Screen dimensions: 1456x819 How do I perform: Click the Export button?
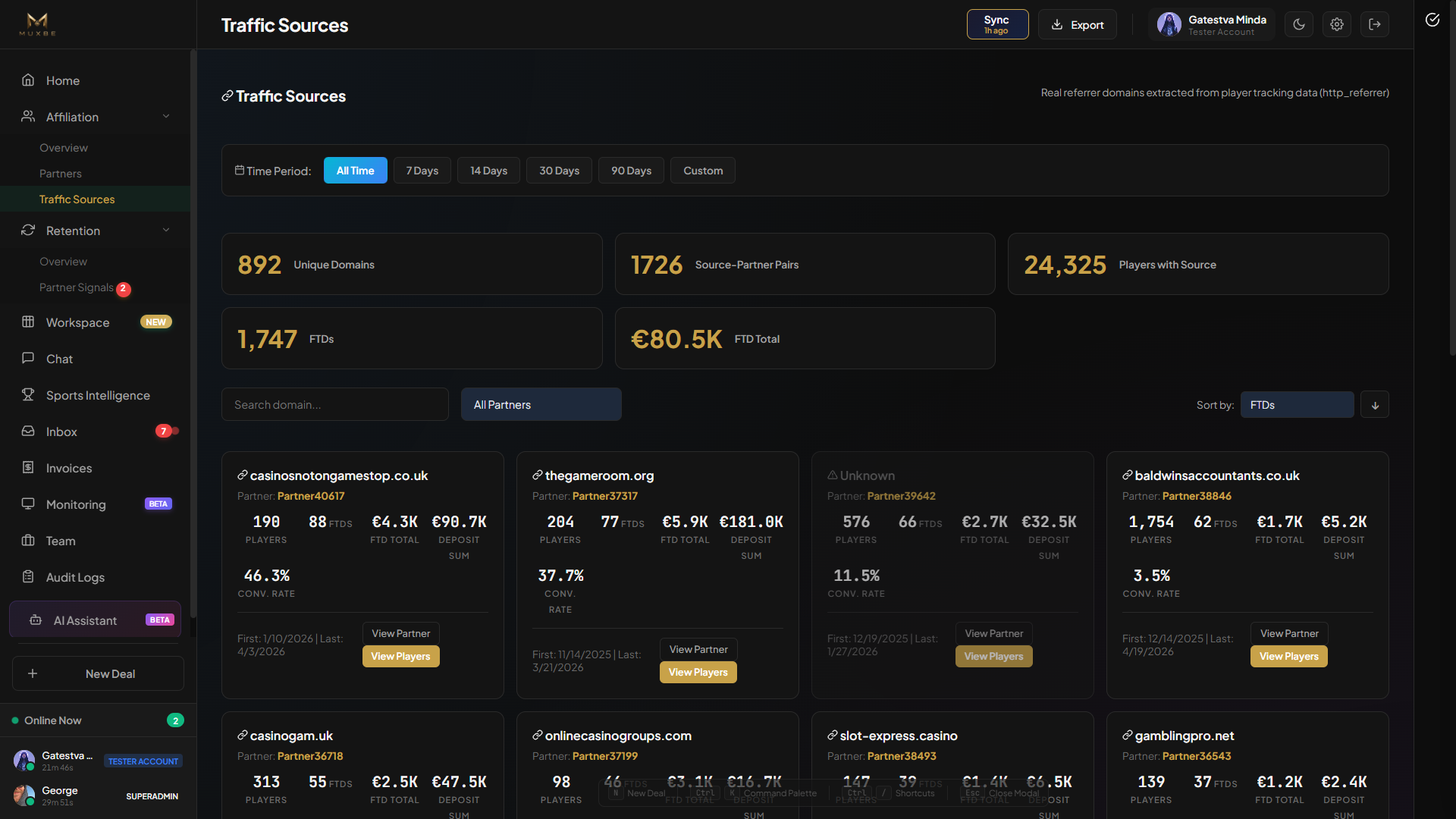pos(1078,24)
